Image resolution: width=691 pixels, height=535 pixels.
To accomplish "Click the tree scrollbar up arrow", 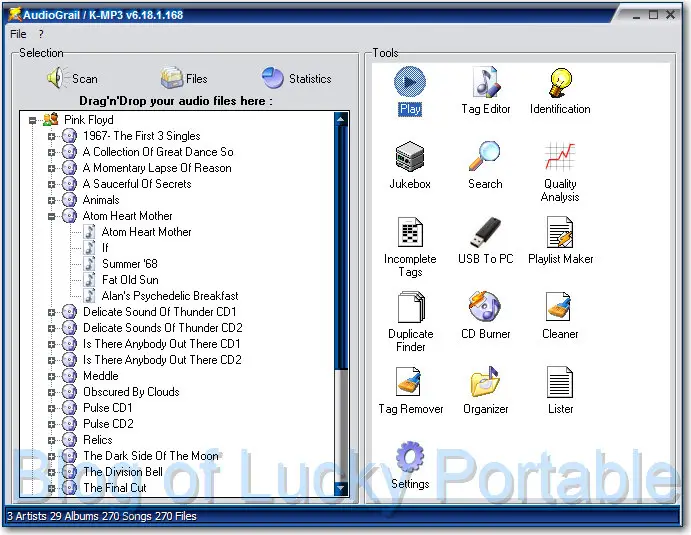I will [x=341, y=119].
